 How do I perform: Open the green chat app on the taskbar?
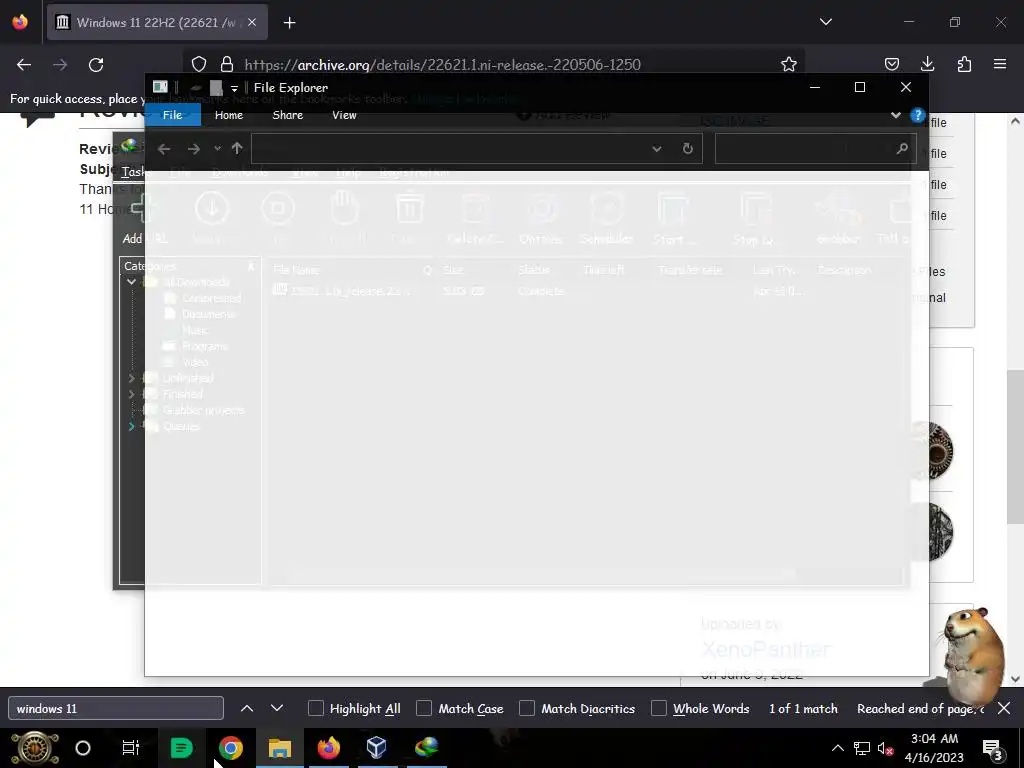point(182,748)
